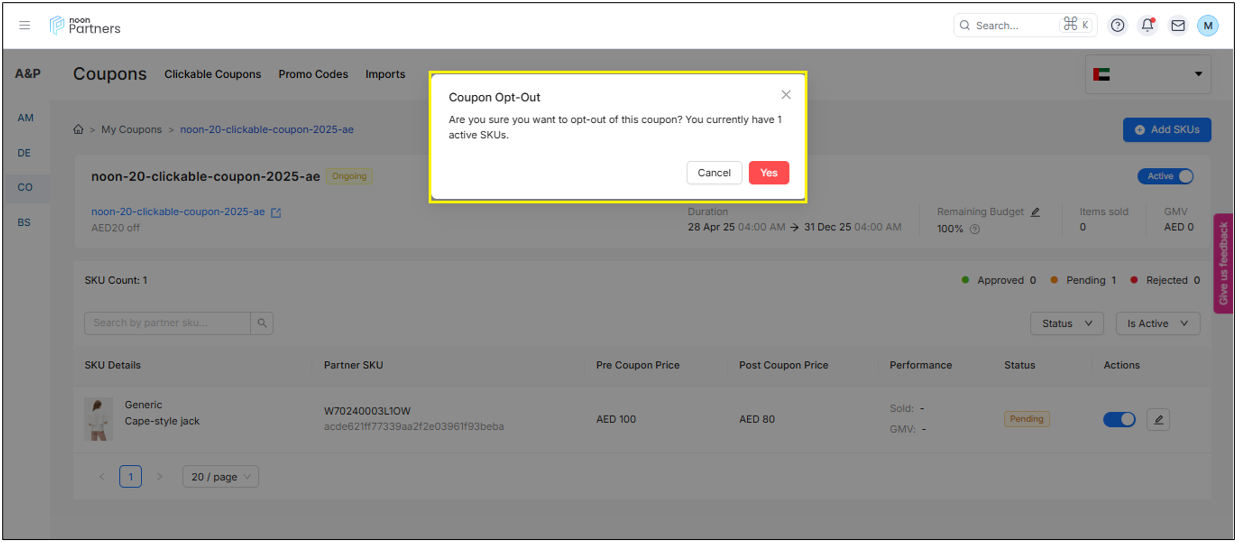Open the help question mark icon
This screenshot has width=1237, height=542.
point(1118,25)
